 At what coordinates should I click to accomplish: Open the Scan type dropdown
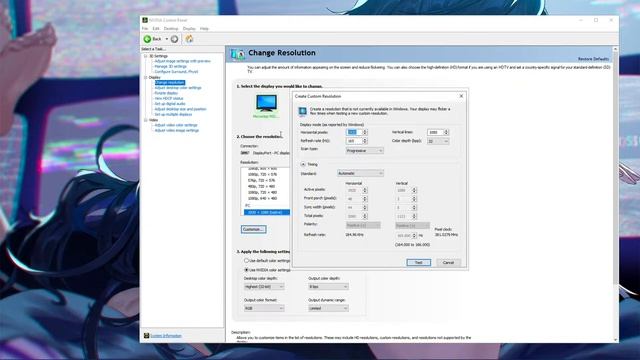click(364, 151)
